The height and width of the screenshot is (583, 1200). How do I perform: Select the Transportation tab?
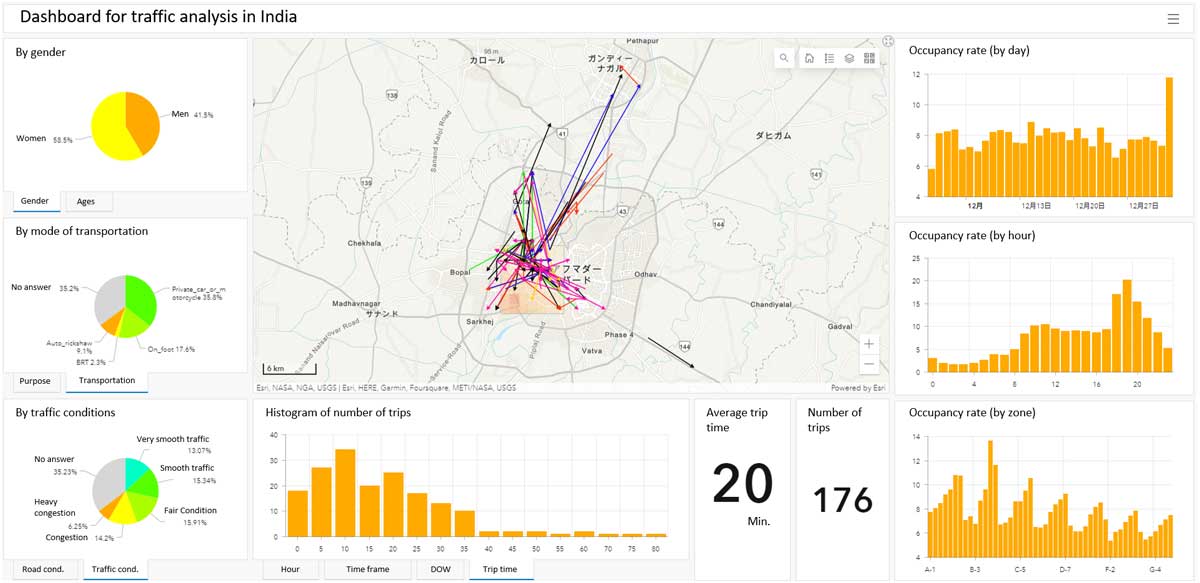click(106, 381)
